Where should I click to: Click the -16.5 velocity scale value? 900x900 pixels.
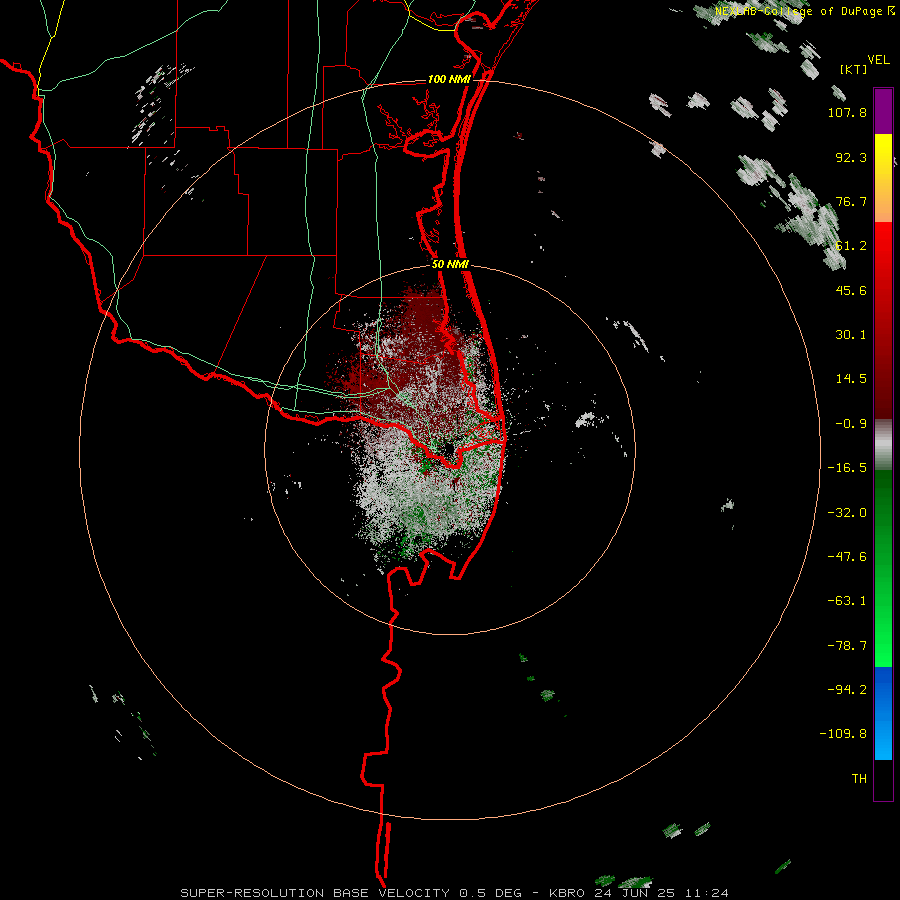pos(847,468)
